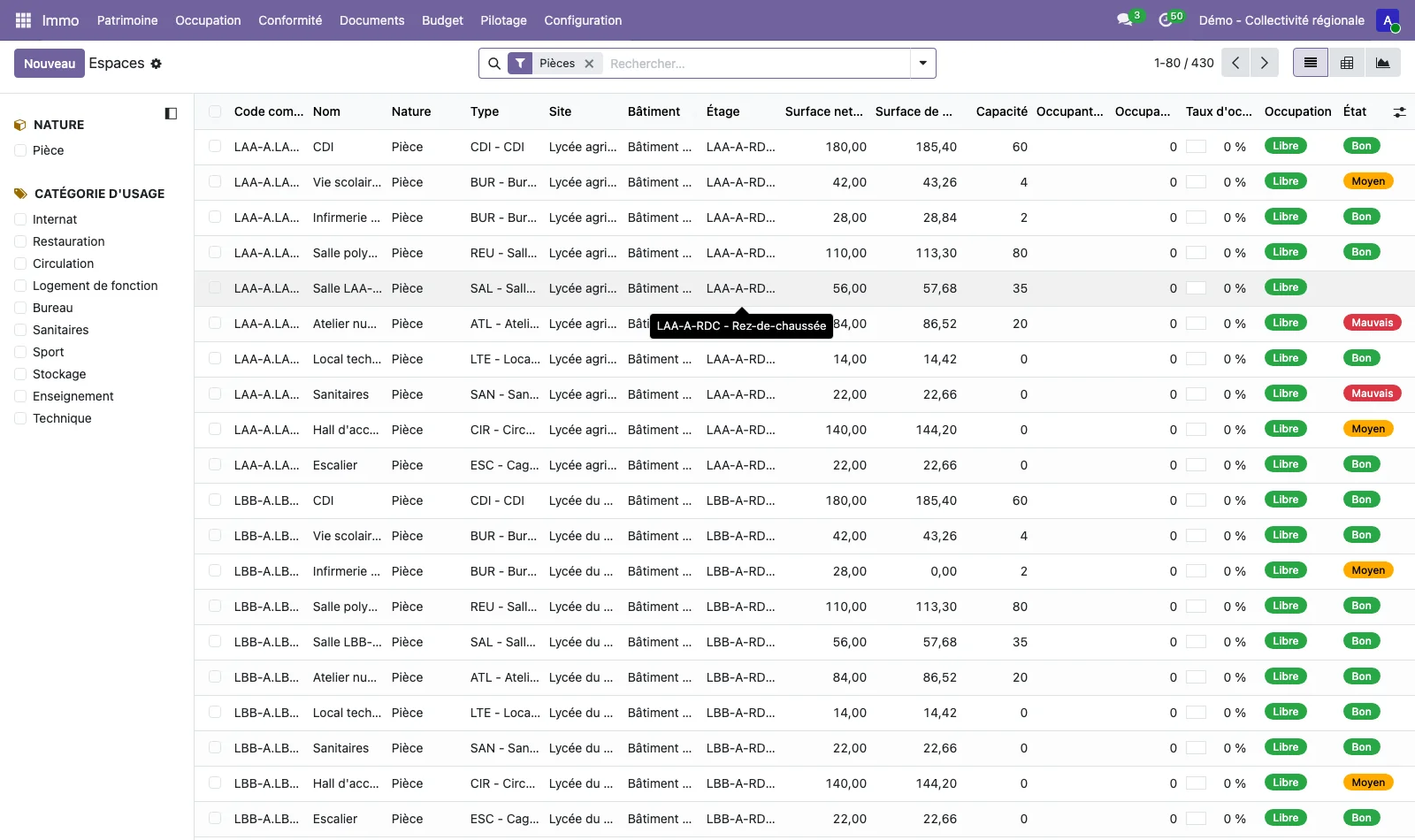Go to the next page
Viewport: 1415px width, 840px height.
point(1265,63)
